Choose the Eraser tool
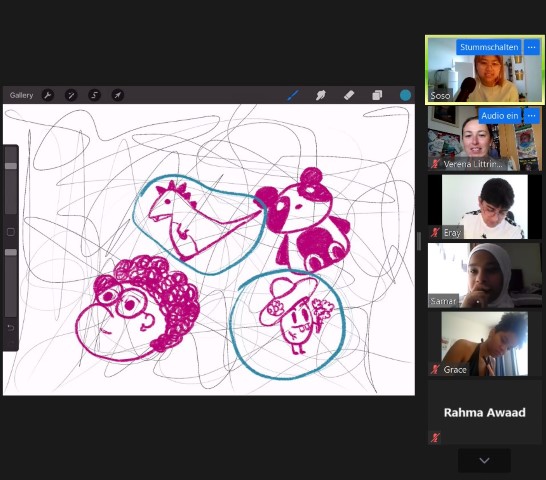The width and height of the screenshot is (546, 480). pyautogui.click(x=349, y=95)
